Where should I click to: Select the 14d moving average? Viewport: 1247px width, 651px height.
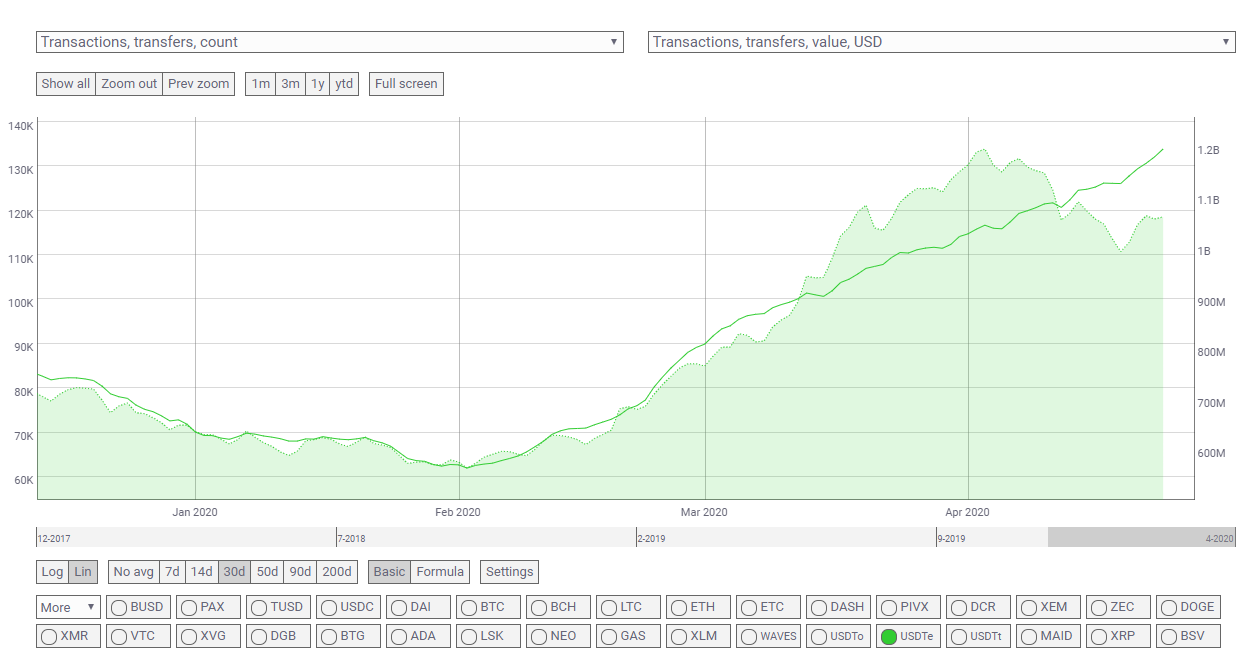(202, 572)
